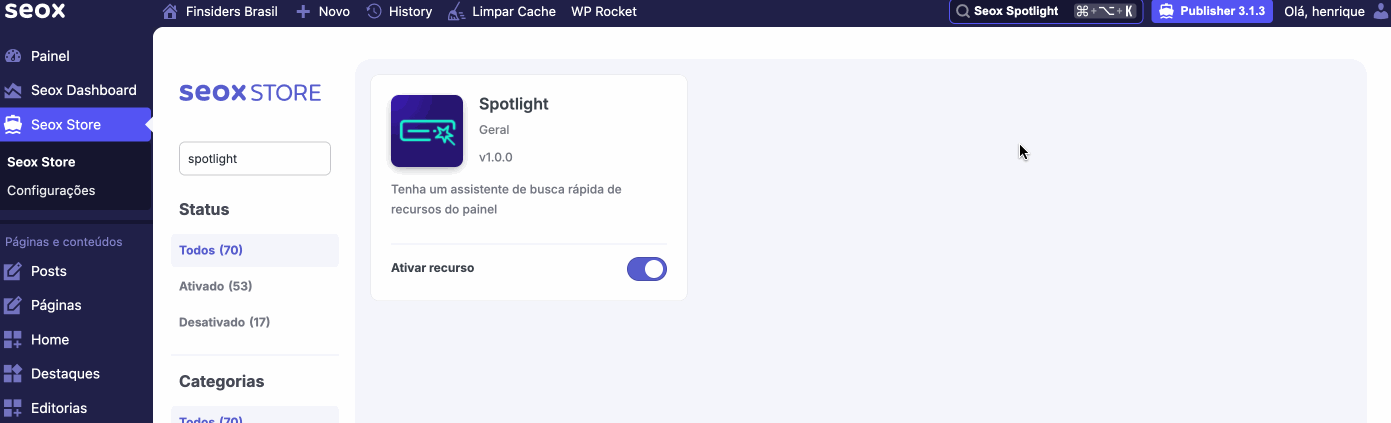Click the Destaques sidebar icon
This screenshot has height=423, width=1391.
[x=13, y=374]
